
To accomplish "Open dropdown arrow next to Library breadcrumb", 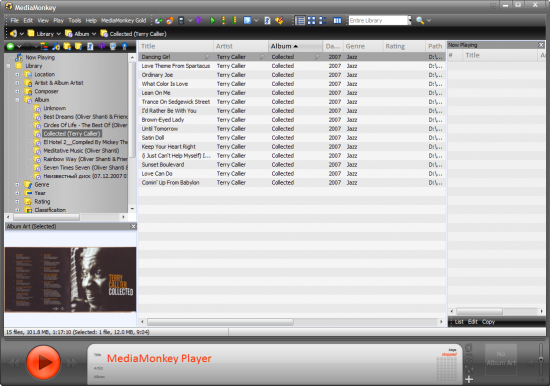I will point(59,34).
